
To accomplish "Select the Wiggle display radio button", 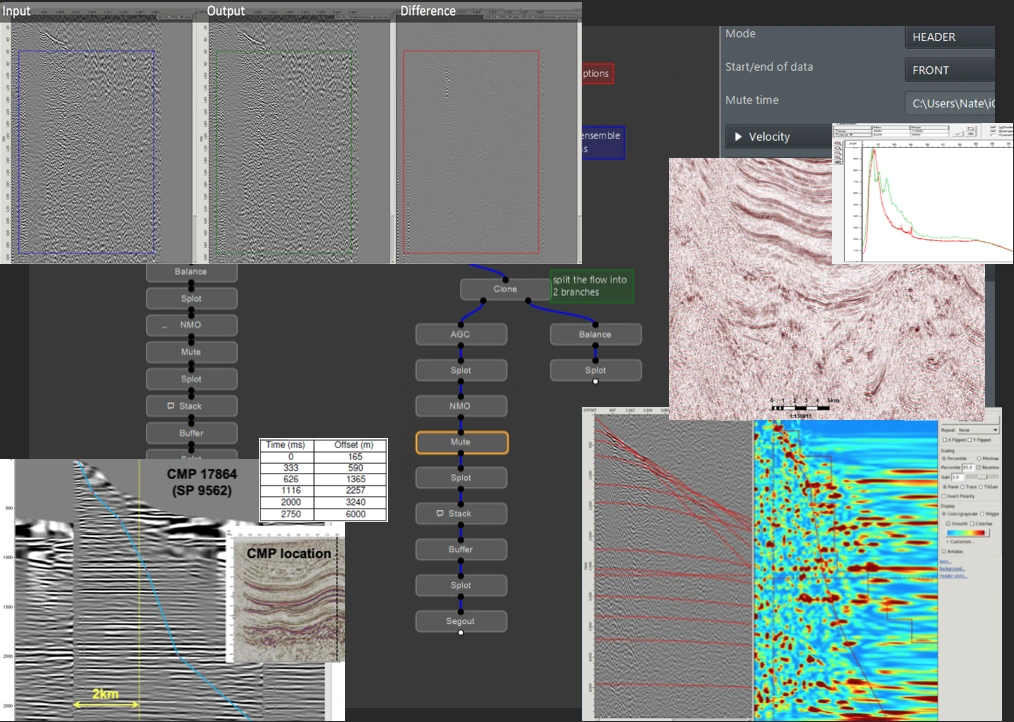I will pos(982,514).
